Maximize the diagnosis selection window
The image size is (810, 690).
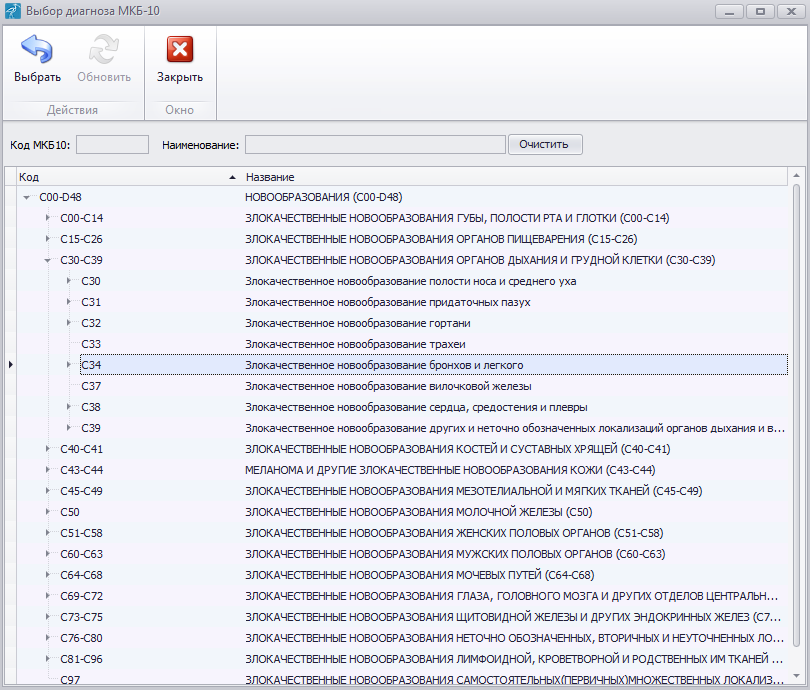(x=761, y=11)
